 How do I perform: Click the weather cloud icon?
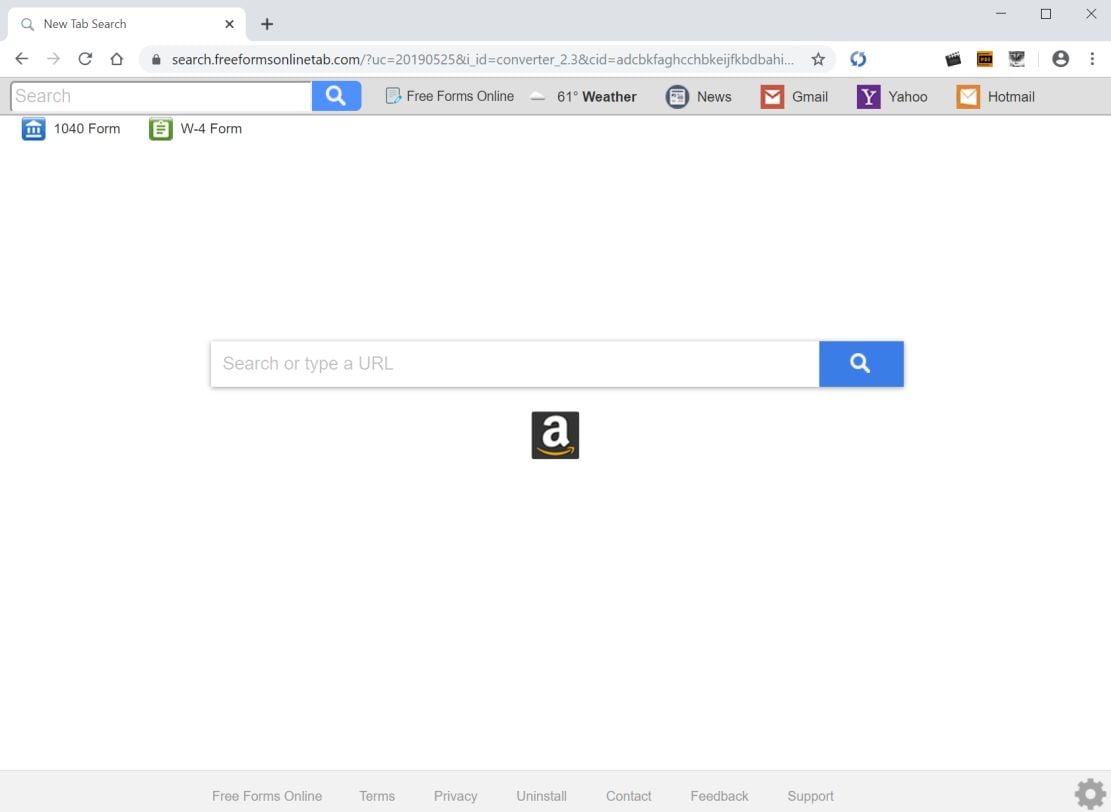536,96
